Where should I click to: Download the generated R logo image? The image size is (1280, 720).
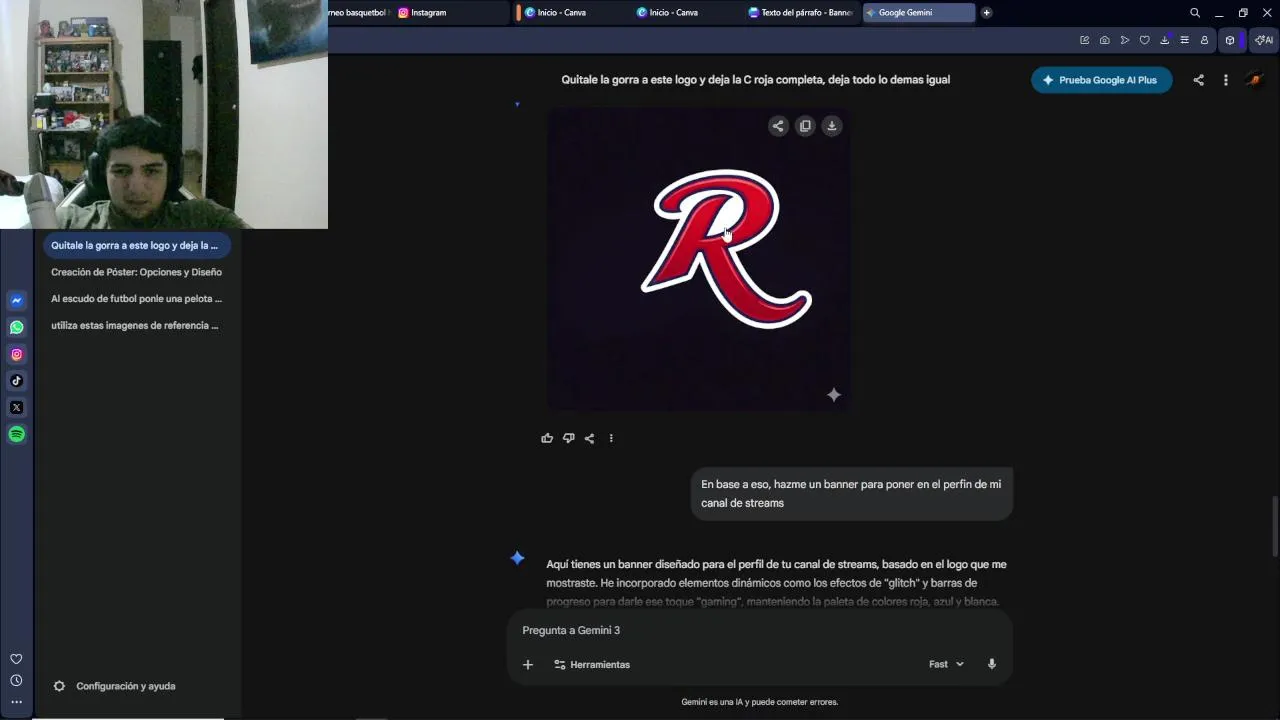(x=831, y=126)
